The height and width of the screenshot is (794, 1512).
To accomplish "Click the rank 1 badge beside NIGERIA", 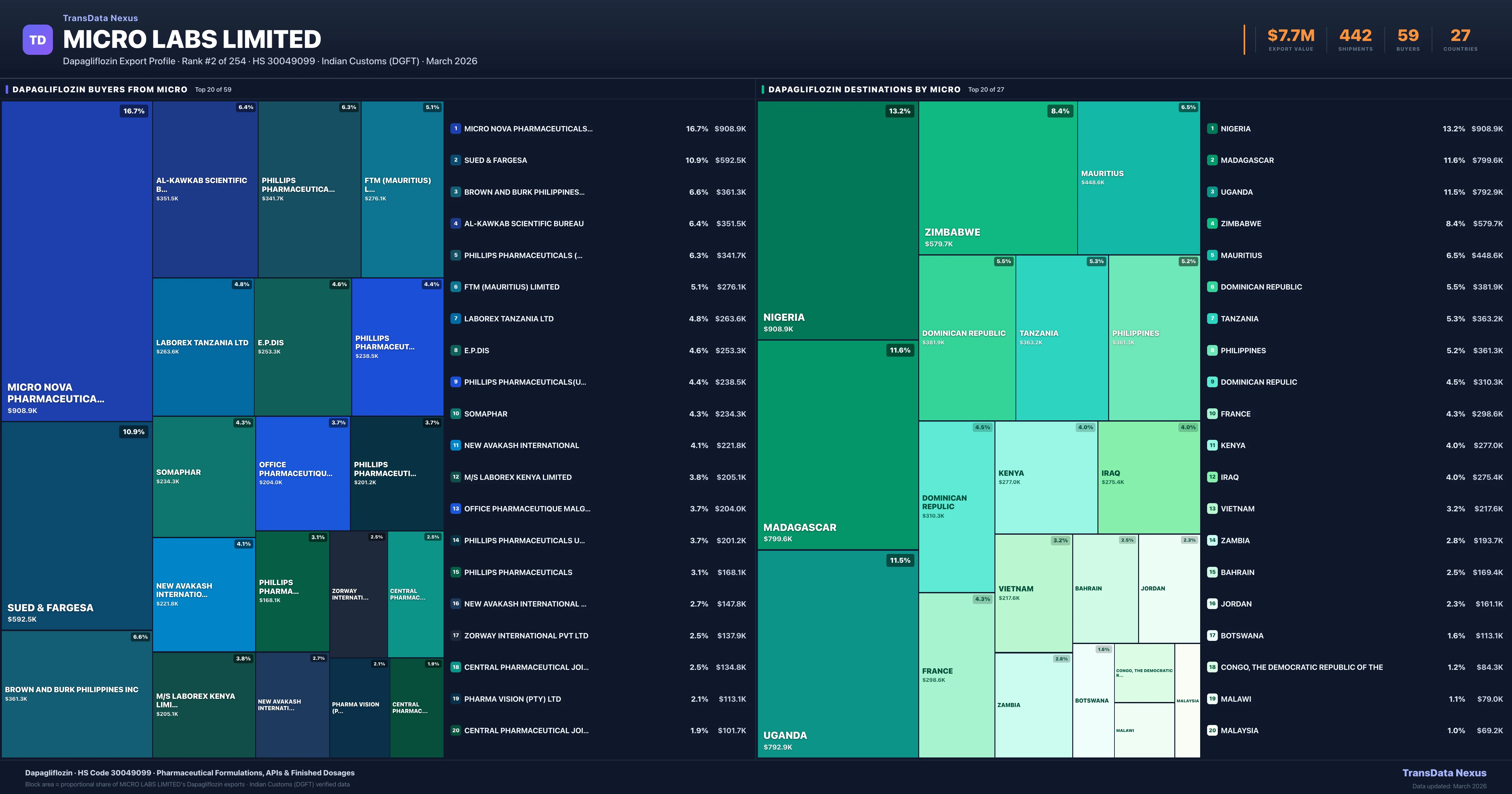I will (x=1213, y=129).
